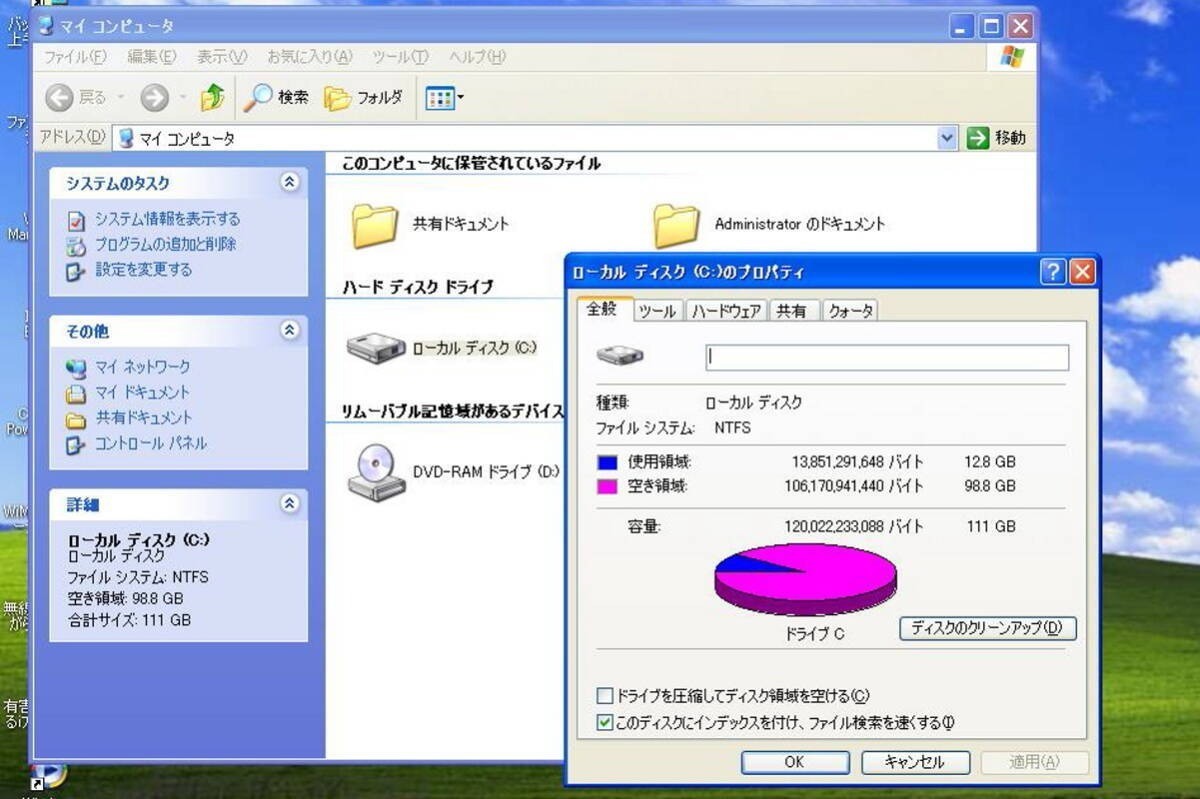Switch to the ハードウェア tab
The width and height of the screenshot is (1200, 799).
tap(727, 311)
